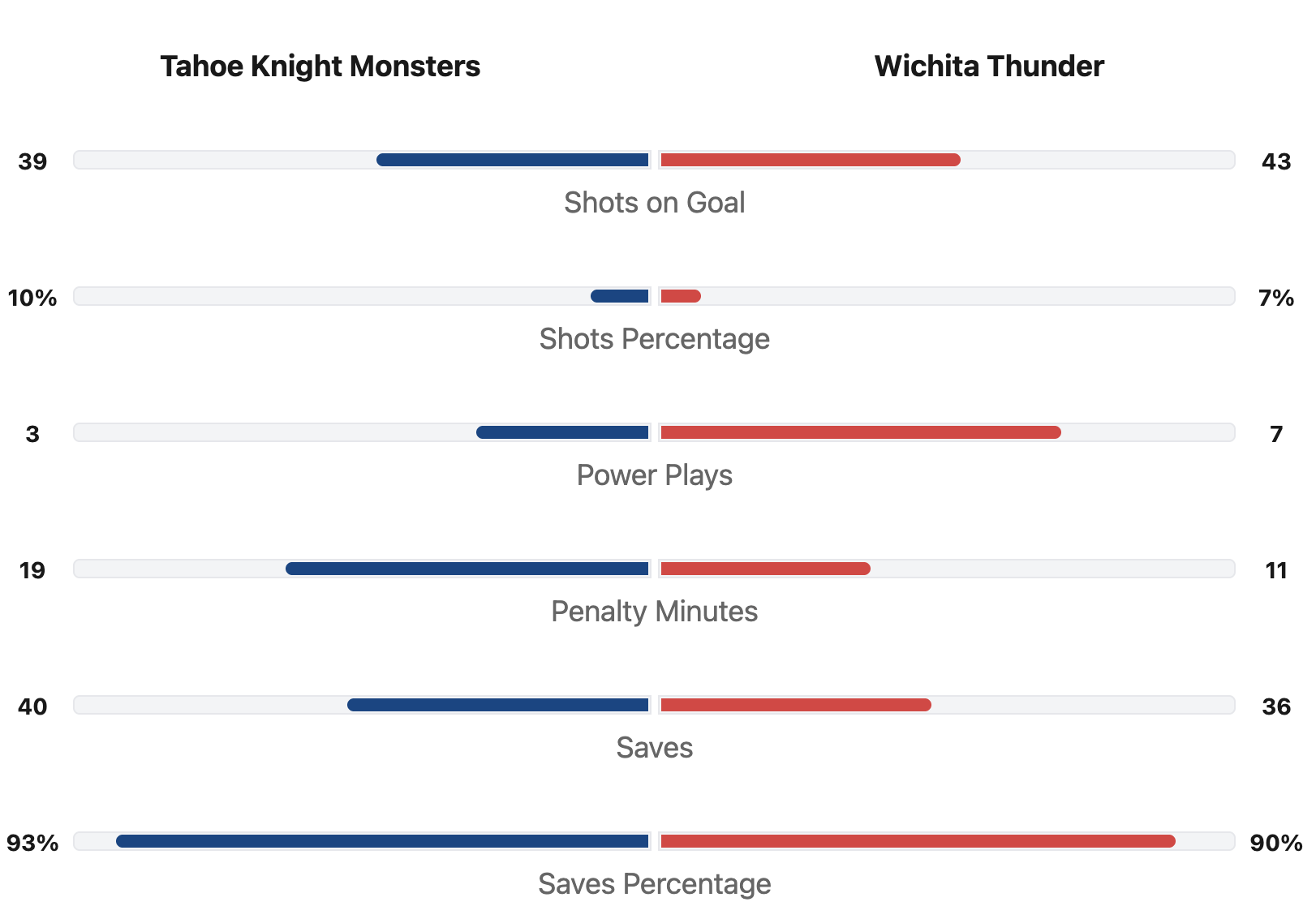Screen dimensions: 1316x919
Task: Click the red Power Plays bar
Action: click(861, 432)
